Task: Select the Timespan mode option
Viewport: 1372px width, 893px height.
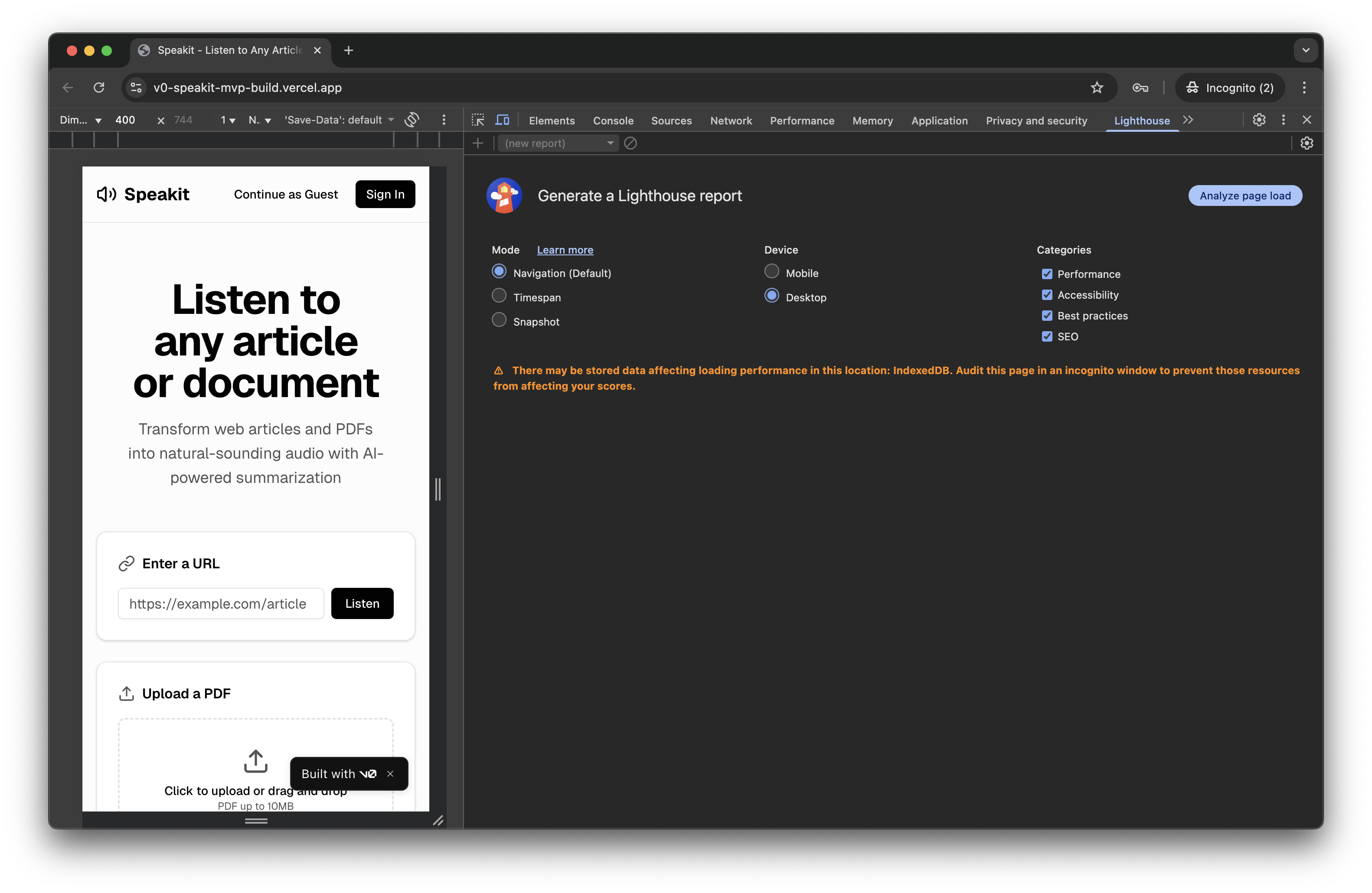Action: pyautogui.click(x=499, y=296)
